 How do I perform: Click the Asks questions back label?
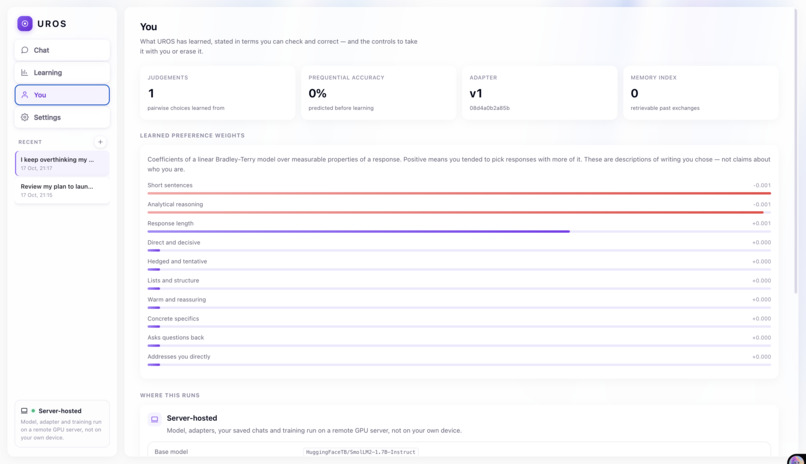[x=176, y=338]
